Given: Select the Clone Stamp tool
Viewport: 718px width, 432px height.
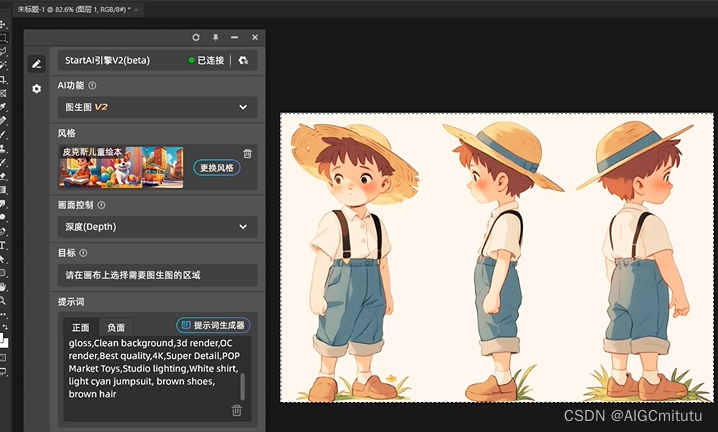Looking at the screenshot, I should 3,148.
